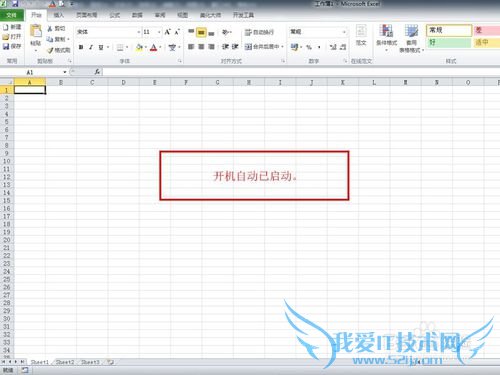
Task: Click the phonetic guide (文) icon
Action: 172,47
